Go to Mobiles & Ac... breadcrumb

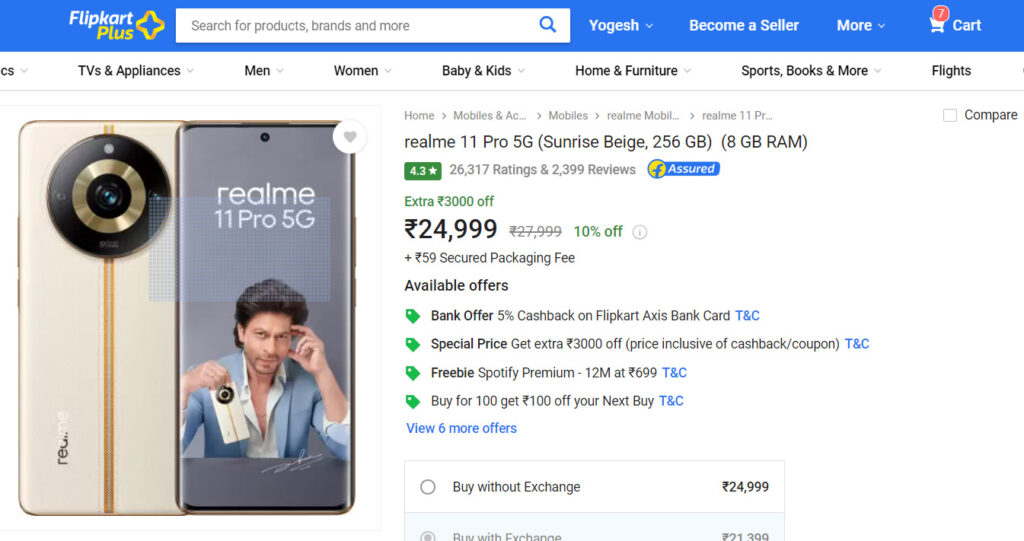point(490,116)
